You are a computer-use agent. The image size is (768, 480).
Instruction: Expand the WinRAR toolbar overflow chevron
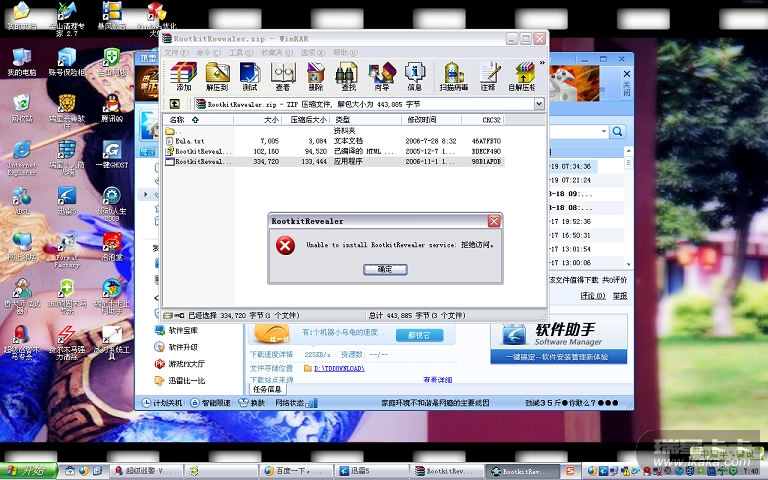(x=542, y=63)
